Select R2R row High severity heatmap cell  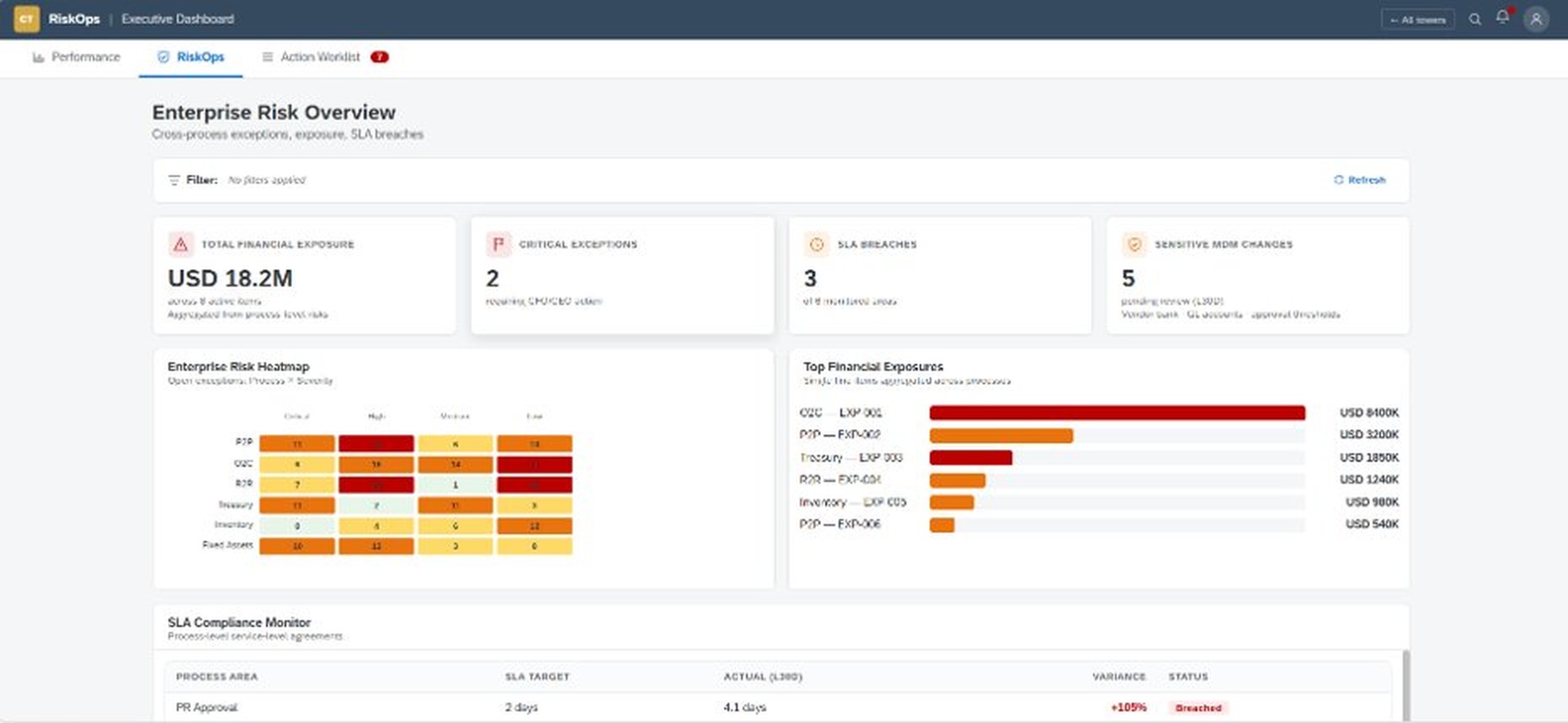tap(376, 485)
